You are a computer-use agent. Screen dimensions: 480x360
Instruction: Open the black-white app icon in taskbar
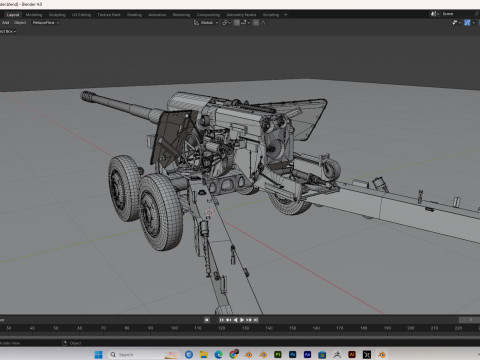[367, 355]
